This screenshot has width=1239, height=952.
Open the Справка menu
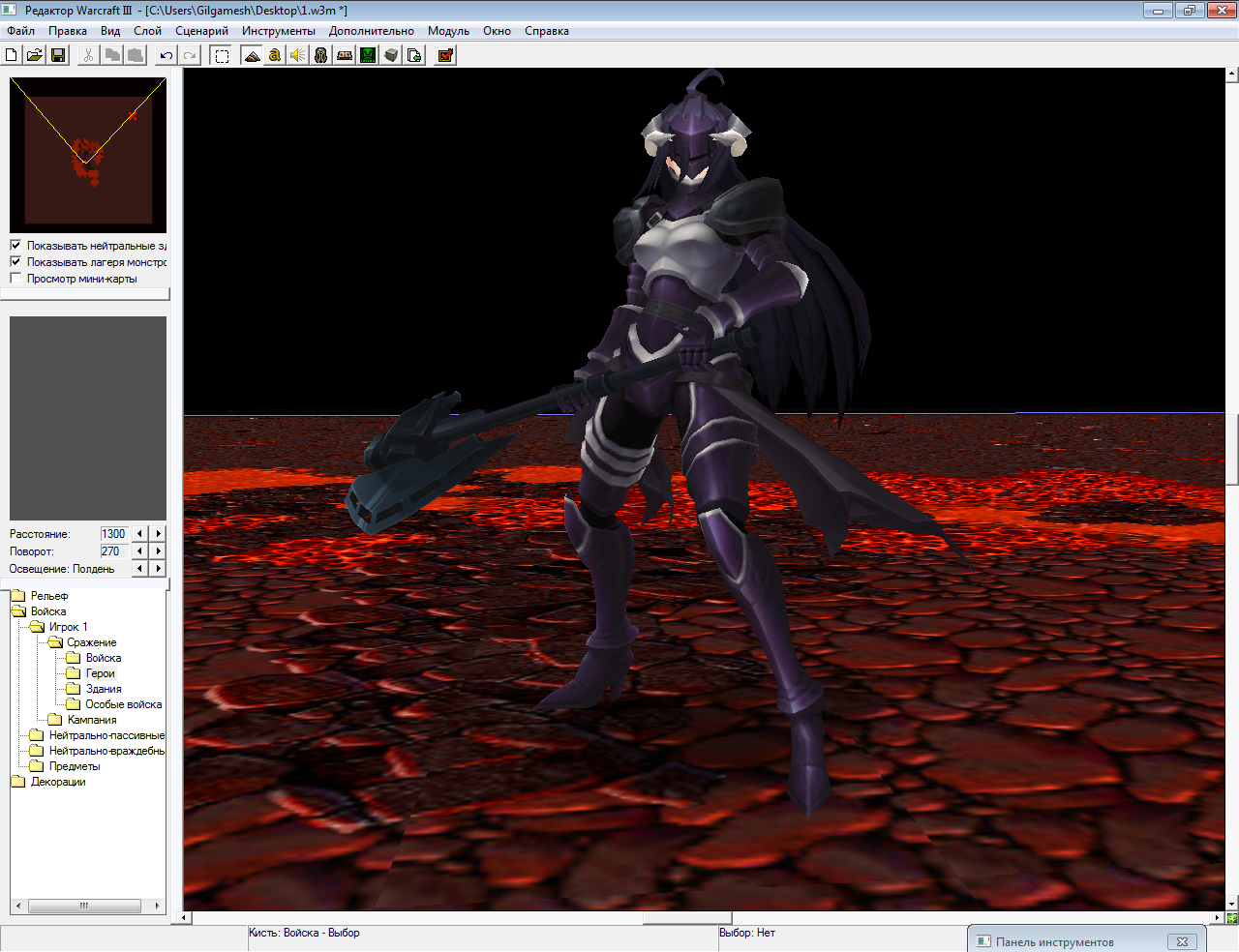coord(547,31)
